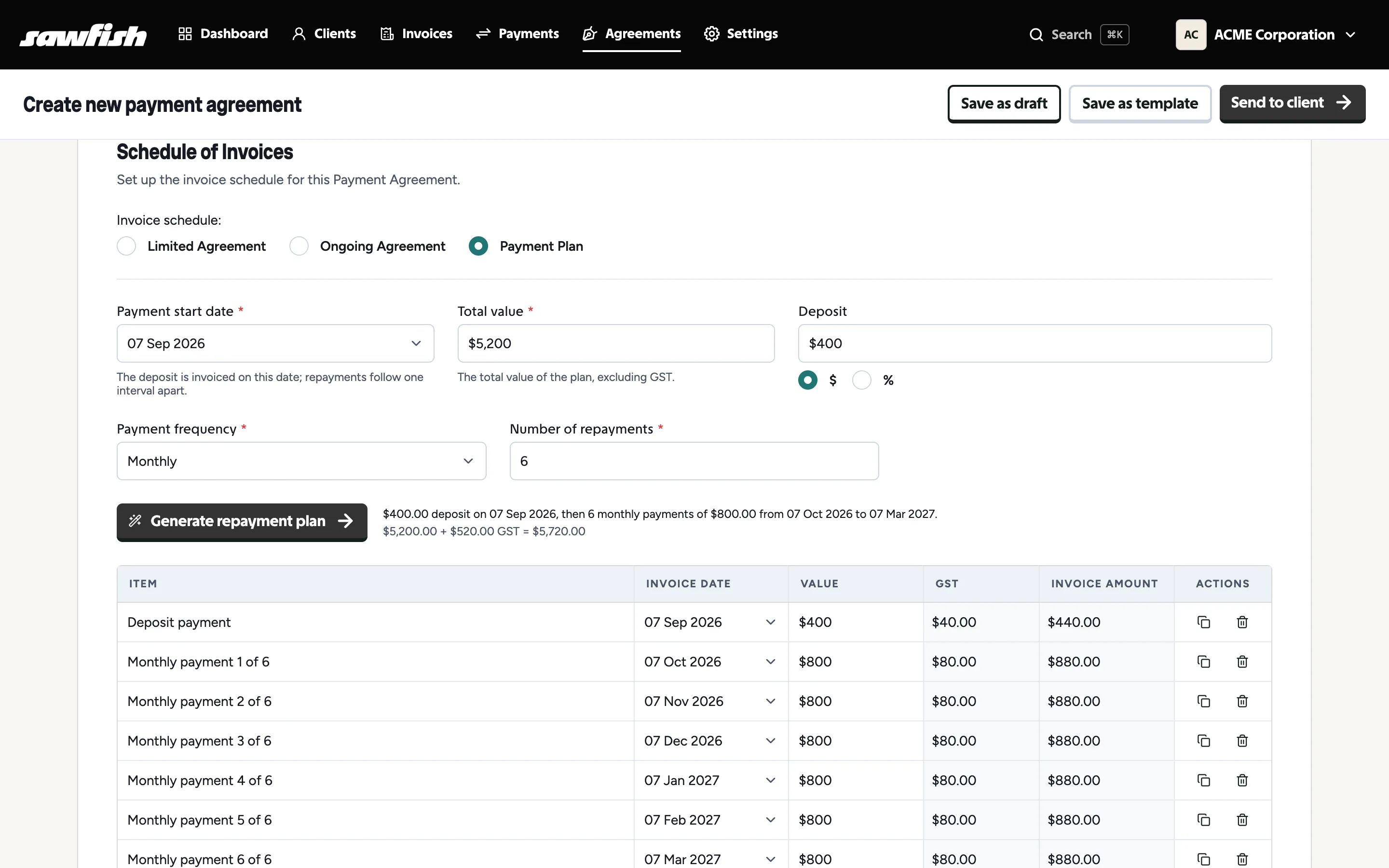Select Ongoing Agreement schedule
The image size is (1389, 868).
[299, 246]
